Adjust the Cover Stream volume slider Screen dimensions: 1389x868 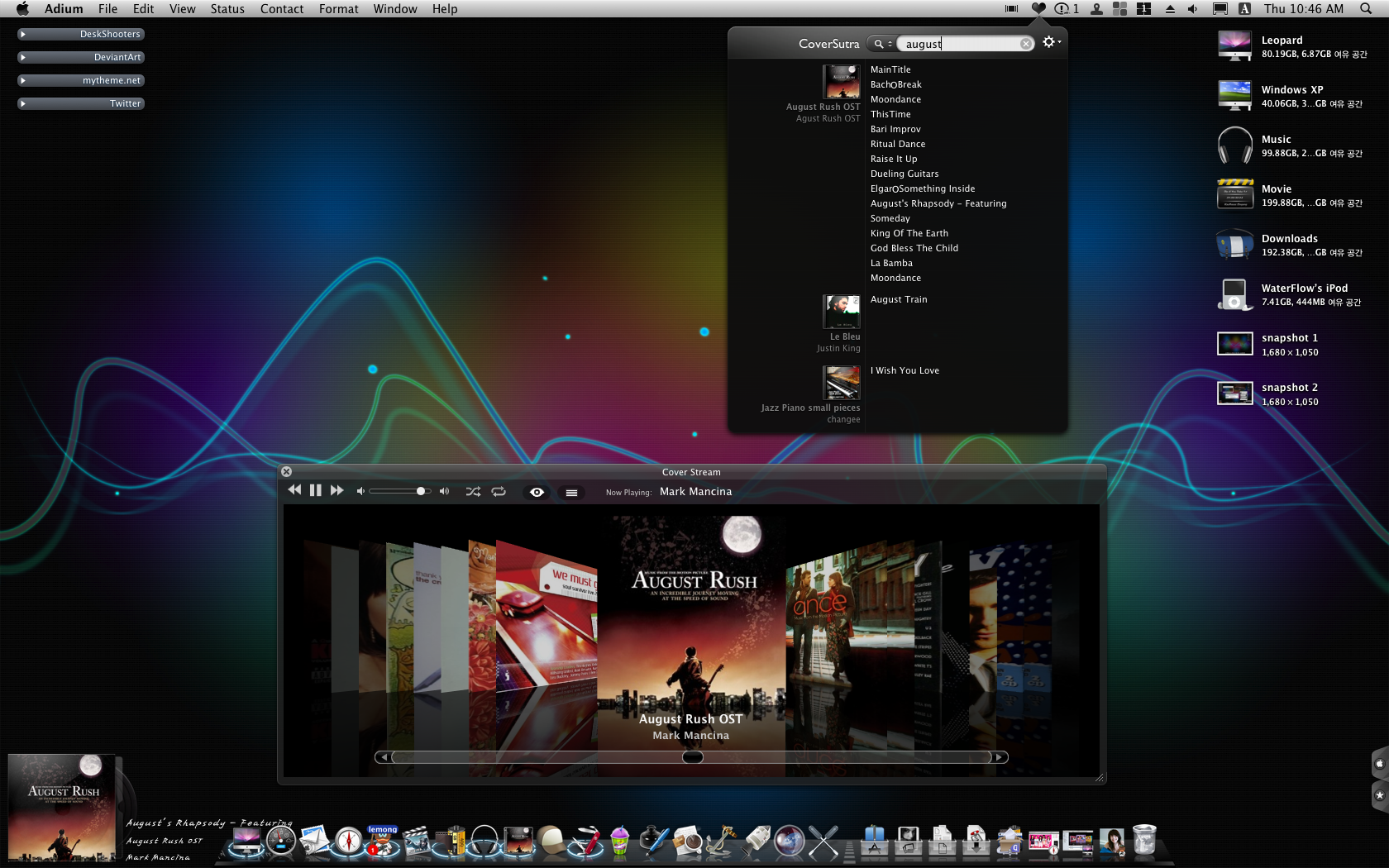[x=400, y=491]
